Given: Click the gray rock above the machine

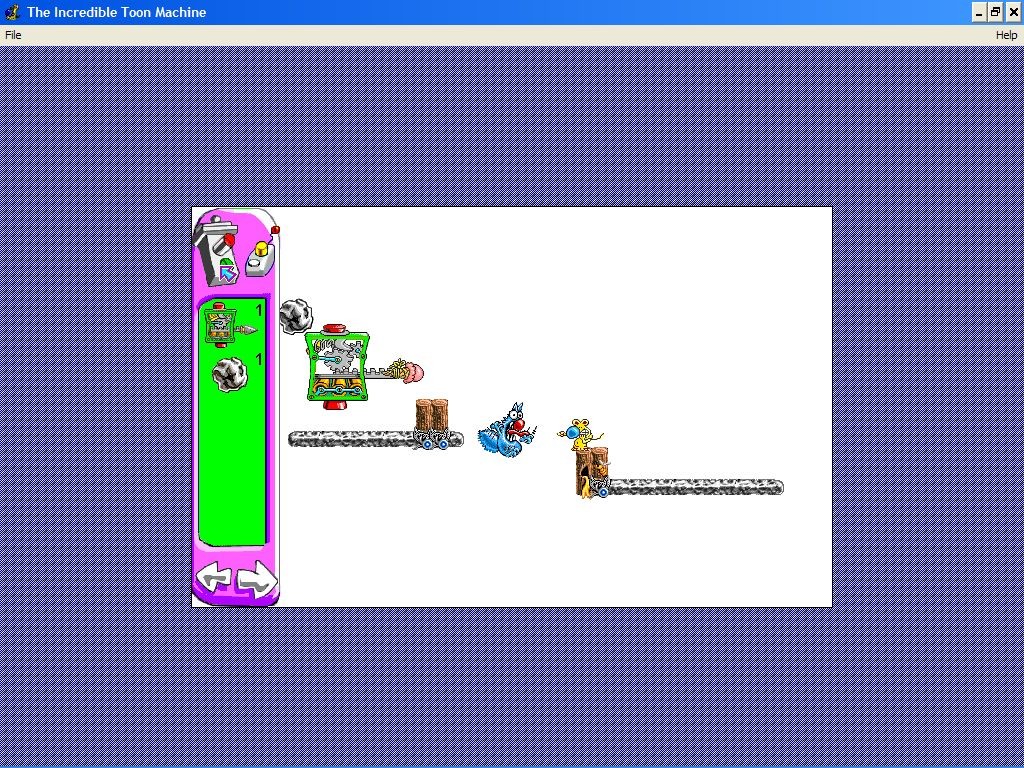Looking at the screenshot, I should point(296,317).
